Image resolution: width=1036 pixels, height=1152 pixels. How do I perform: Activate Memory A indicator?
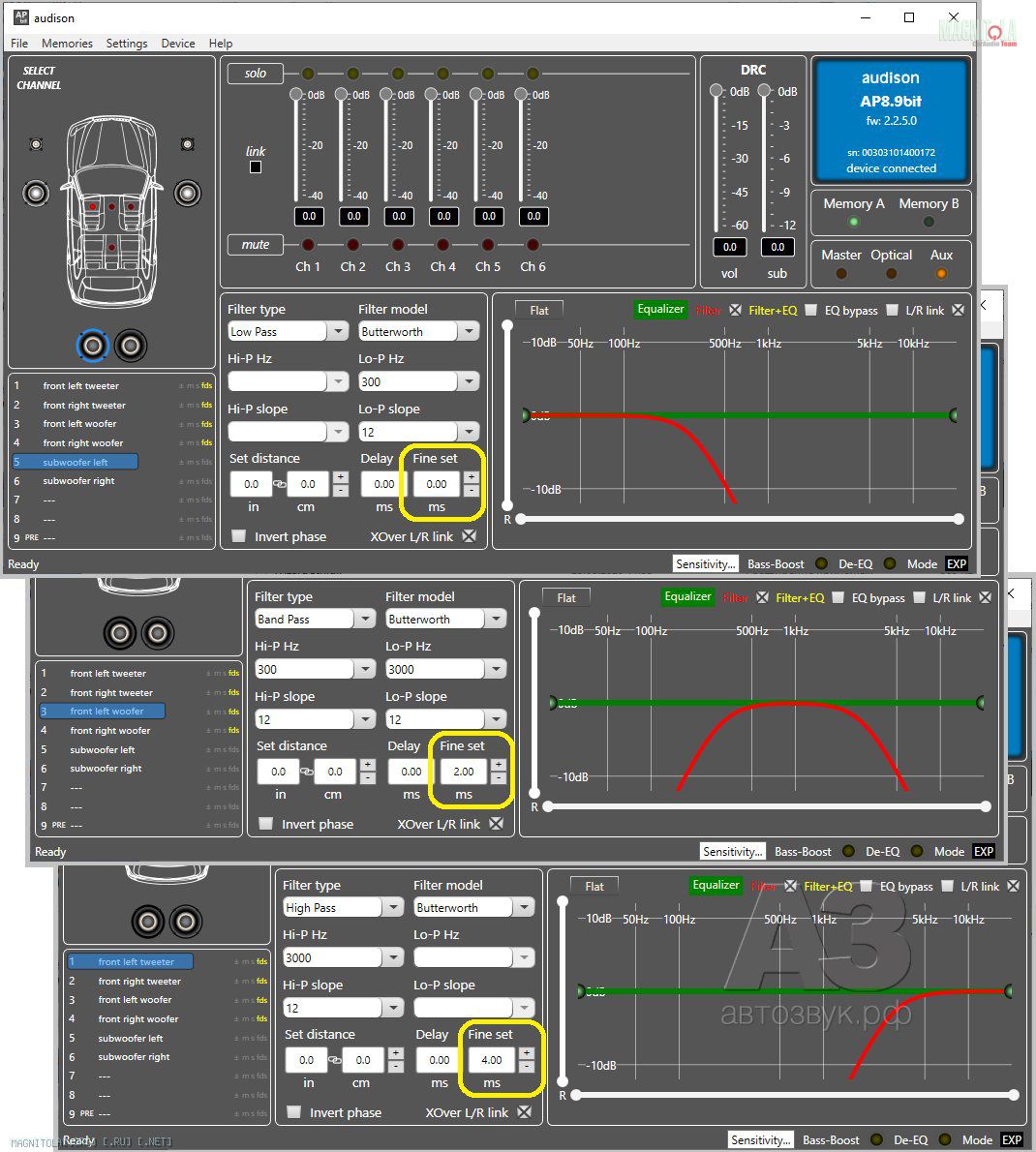coord(853,221)
